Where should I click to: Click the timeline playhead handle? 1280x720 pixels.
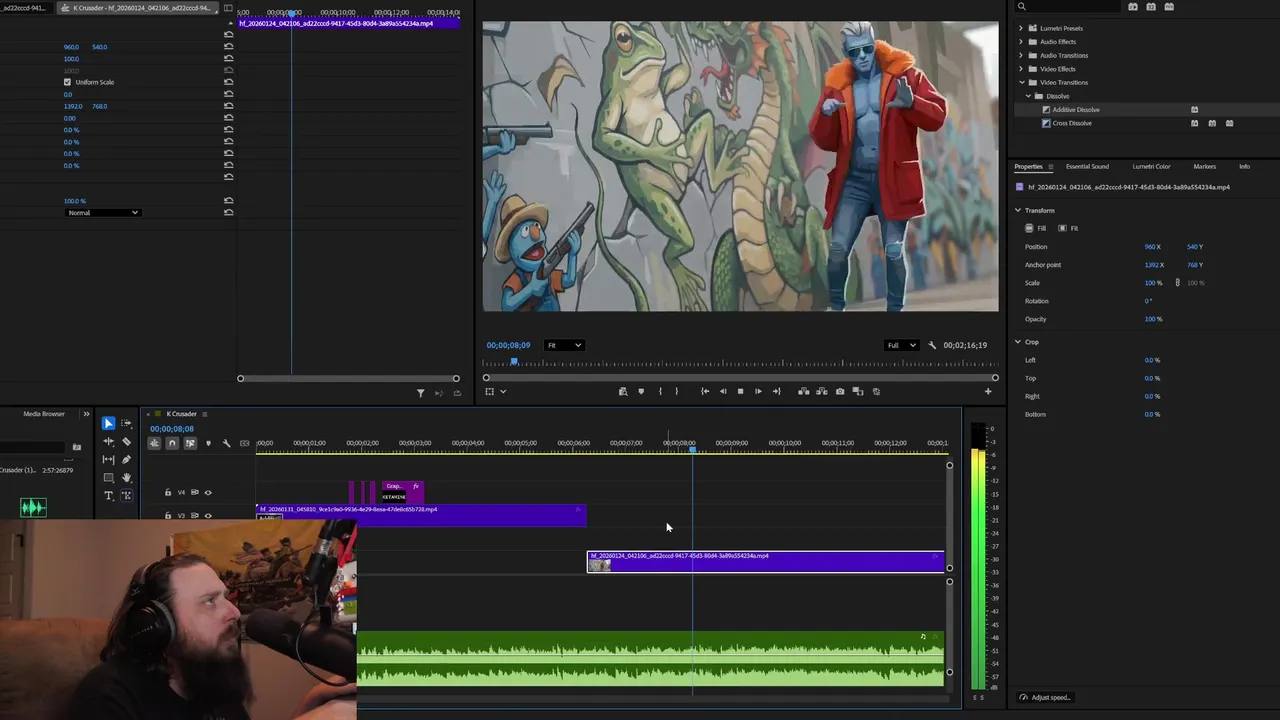tap(692, 450)
